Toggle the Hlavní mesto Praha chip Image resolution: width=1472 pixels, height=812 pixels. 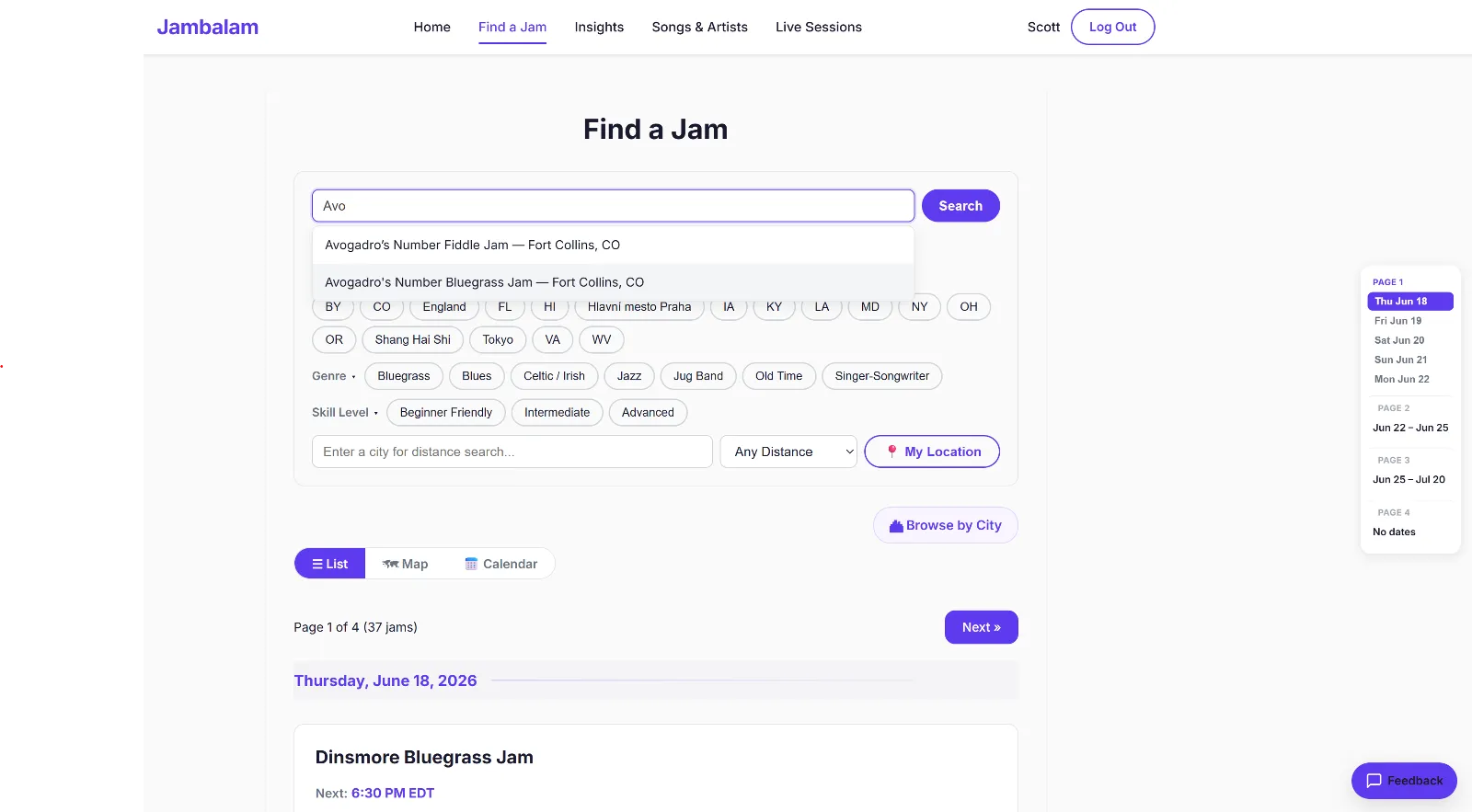coord(639,307)
